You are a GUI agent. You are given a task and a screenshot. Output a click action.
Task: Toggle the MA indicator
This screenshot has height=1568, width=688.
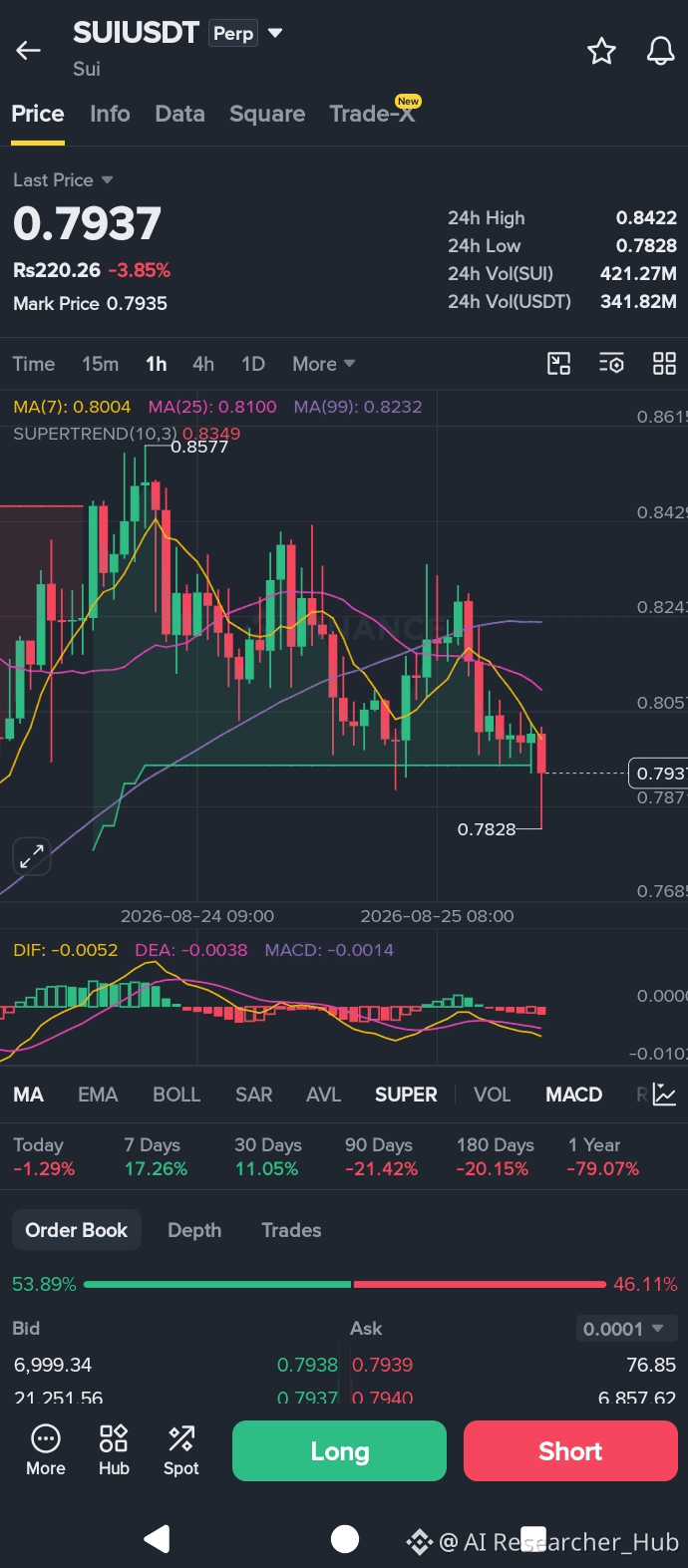pos(28,1095)
